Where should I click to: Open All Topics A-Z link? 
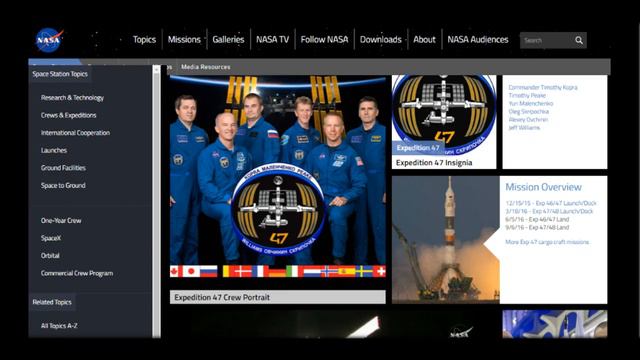point(59,326)
